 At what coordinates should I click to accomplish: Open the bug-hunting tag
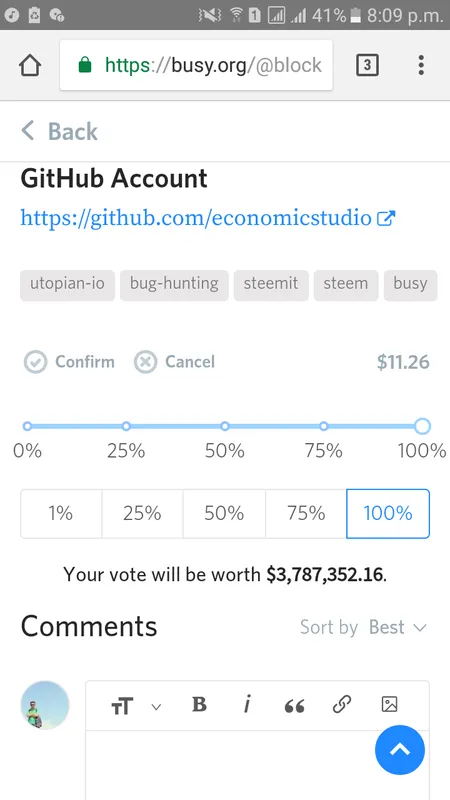174,283
